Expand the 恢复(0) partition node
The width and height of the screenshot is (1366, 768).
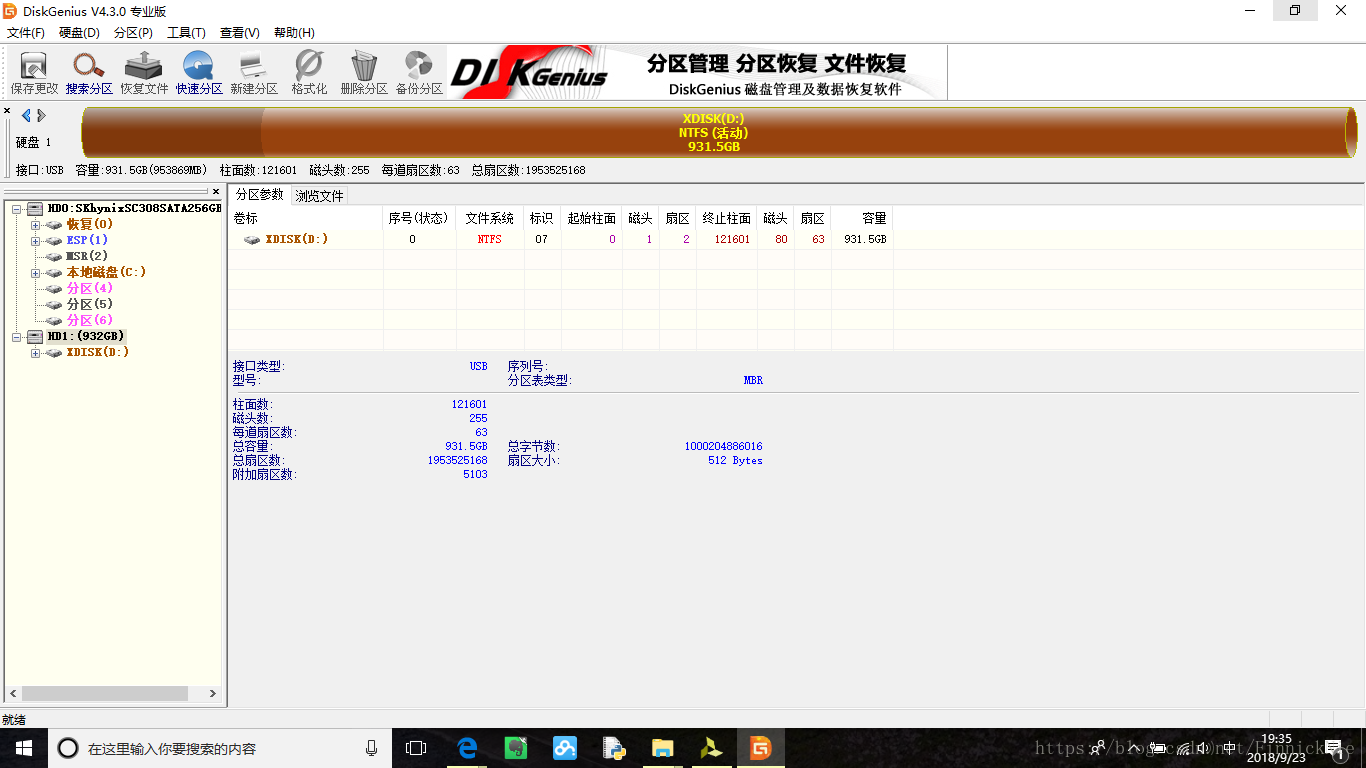[35, 225]
